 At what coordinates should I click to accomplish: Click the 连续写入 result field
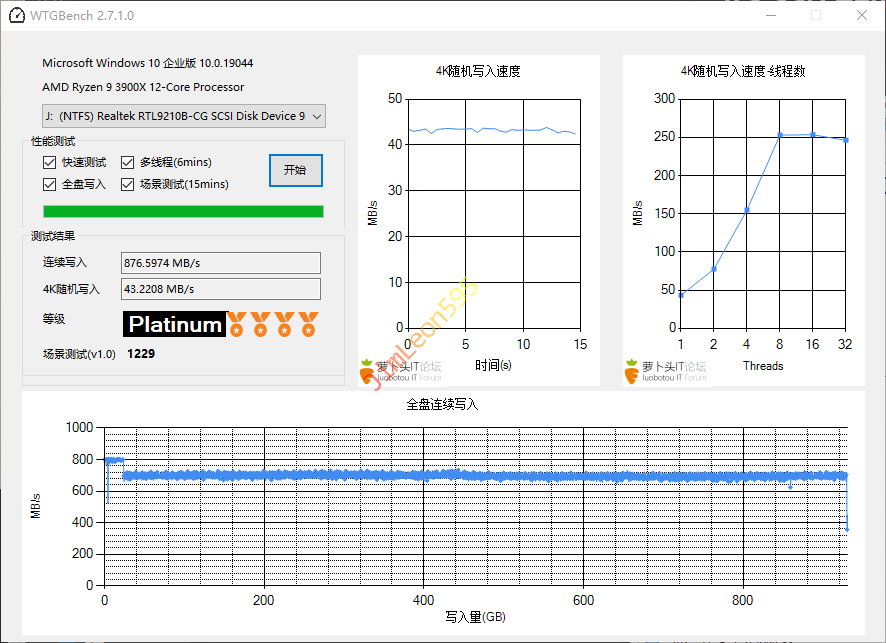[220, 263]
